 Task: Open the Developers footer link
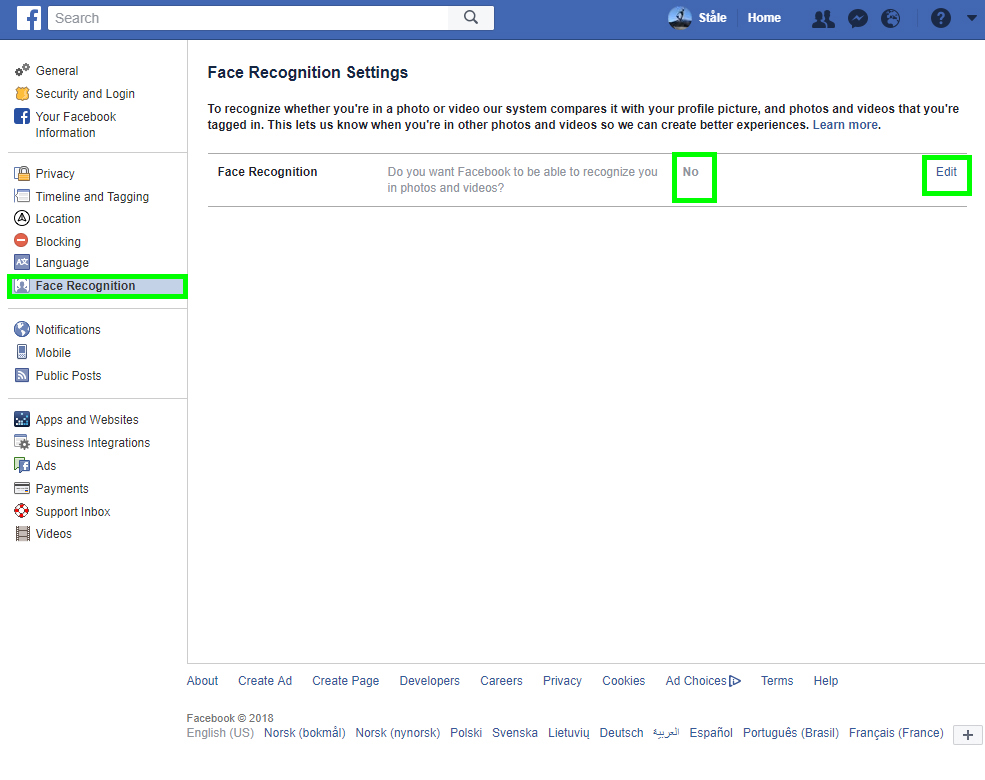coord(429,681)
